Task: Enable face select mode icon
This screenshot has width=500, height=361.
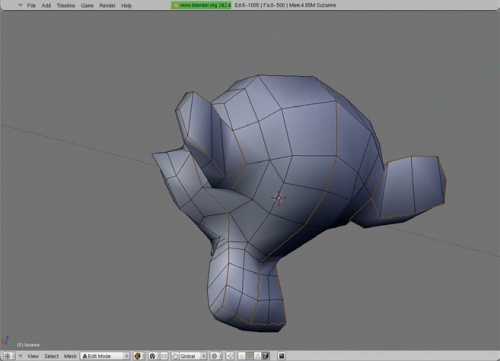Action: pyautogui.click(x=258, y=356)
